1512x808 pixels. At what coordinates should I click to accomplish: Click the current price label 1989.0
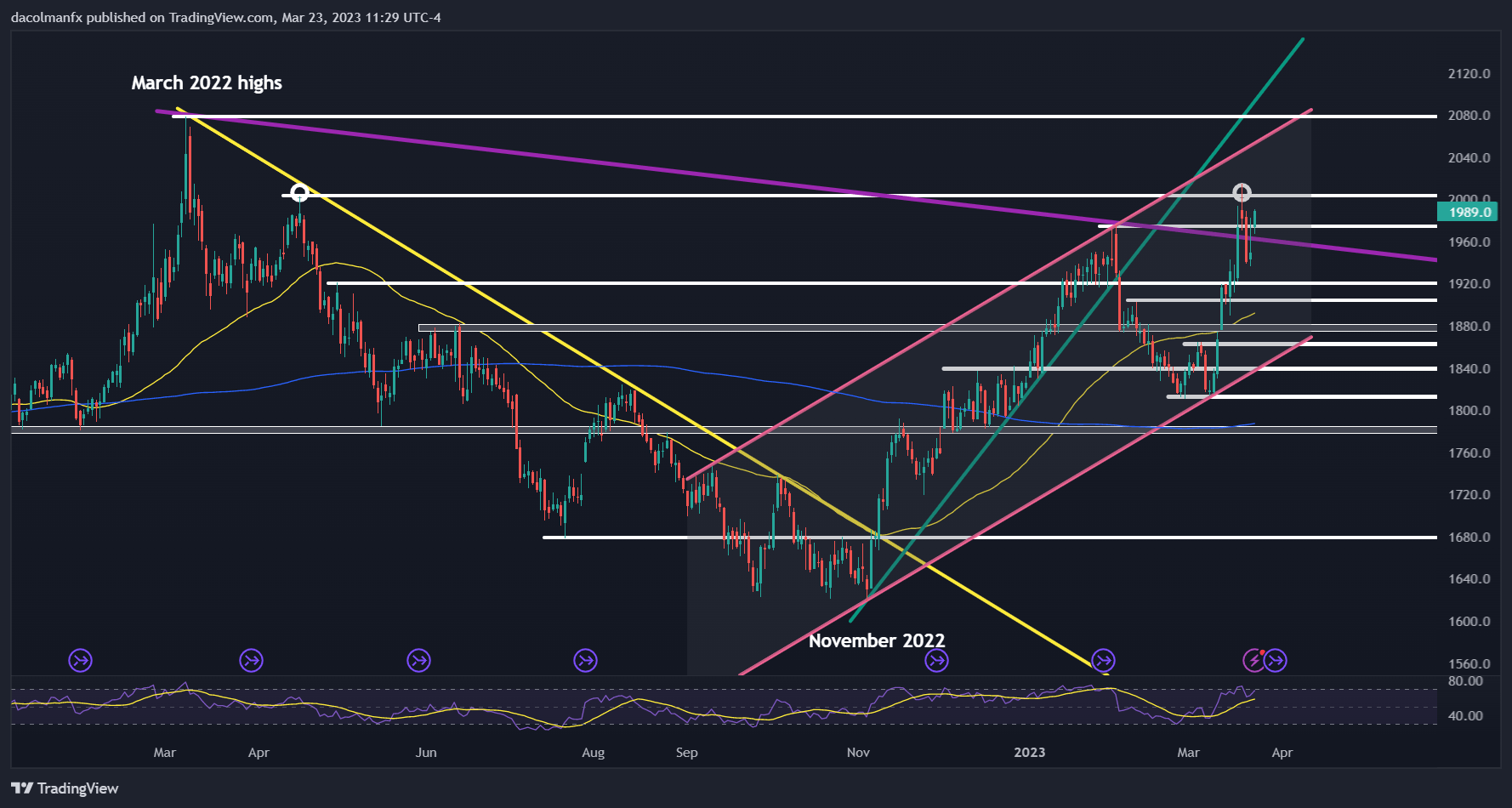[x=1469, y=213]
